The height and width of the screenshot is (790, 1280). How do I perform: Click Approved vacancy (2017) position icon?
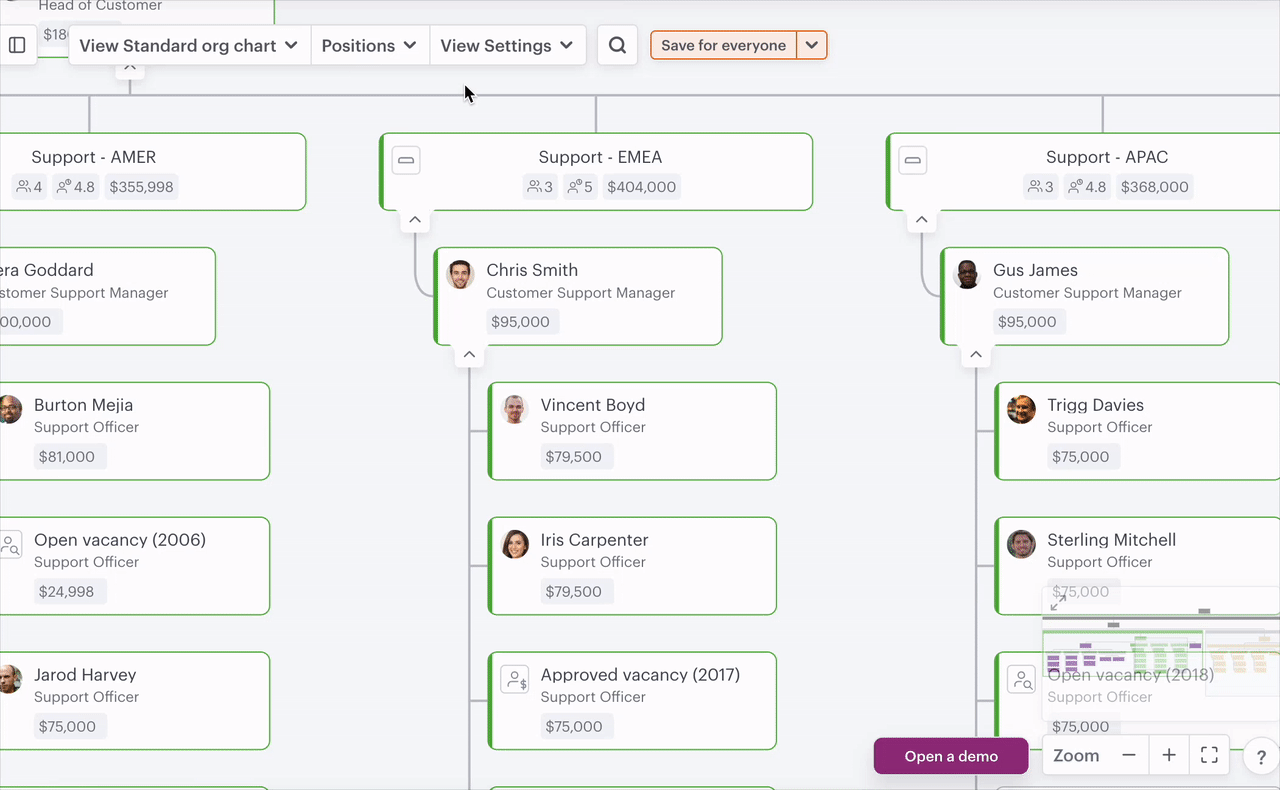[x=515, y=681]
